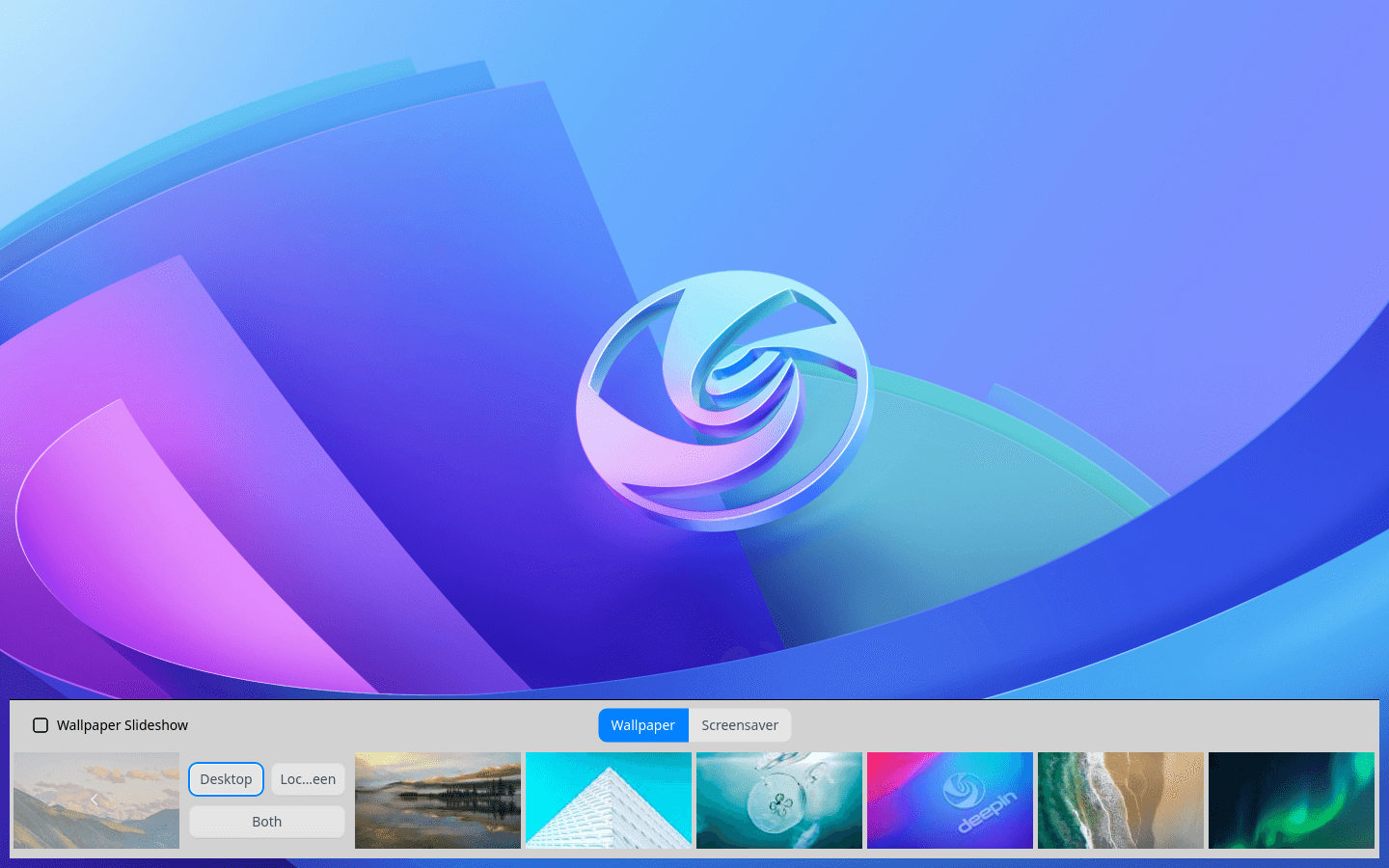Select the misty lake forest wallpaper
The image size is (1389, 868).
[438, 800]
